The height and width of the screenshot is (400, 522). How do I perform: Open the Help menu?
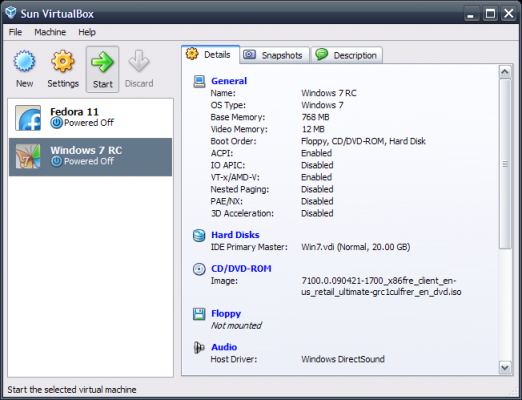(x=87, y=32)
